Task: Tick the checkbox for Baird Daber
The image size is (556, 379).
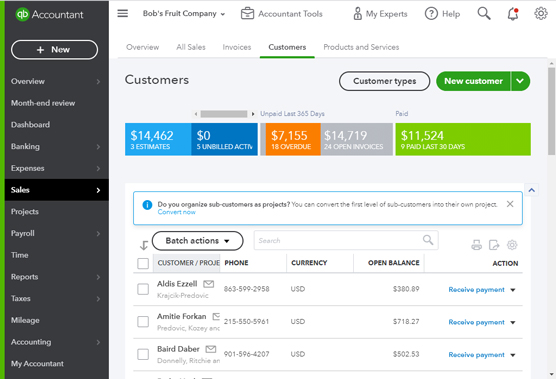Action: 143,354
